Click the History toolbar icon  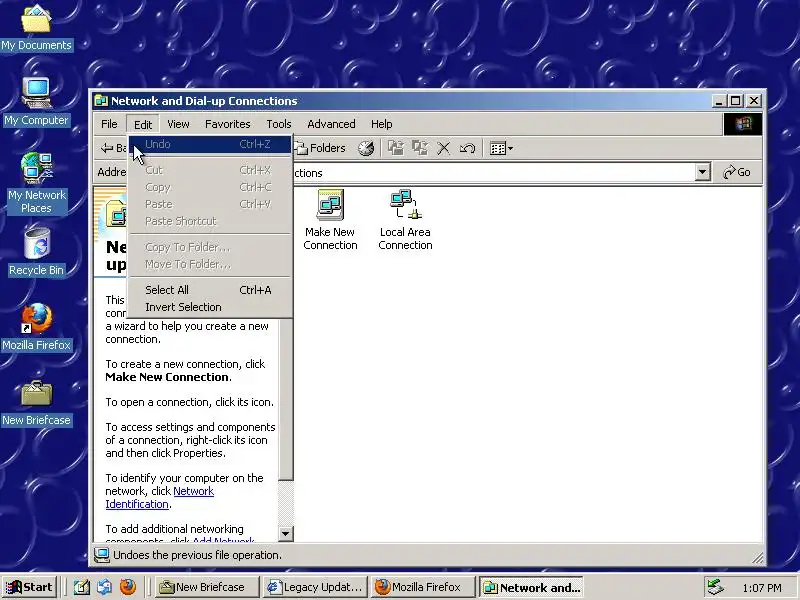tap(366, 148)
